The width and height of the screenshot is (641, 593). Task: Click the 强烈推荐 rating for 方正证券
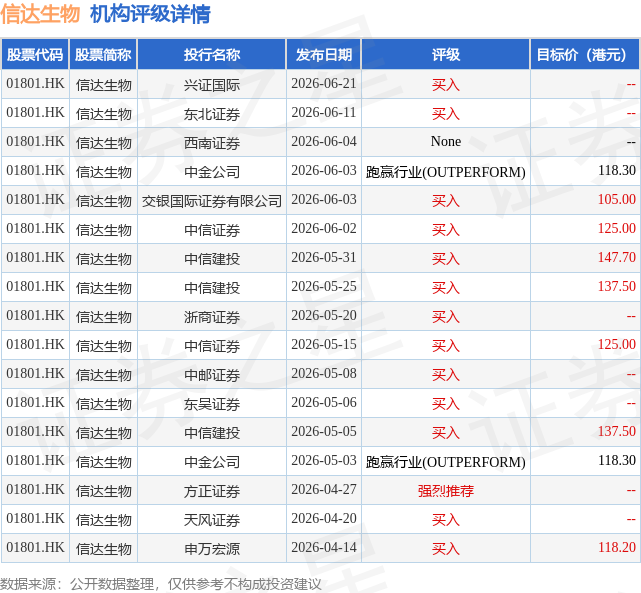[x=446, y=490]
